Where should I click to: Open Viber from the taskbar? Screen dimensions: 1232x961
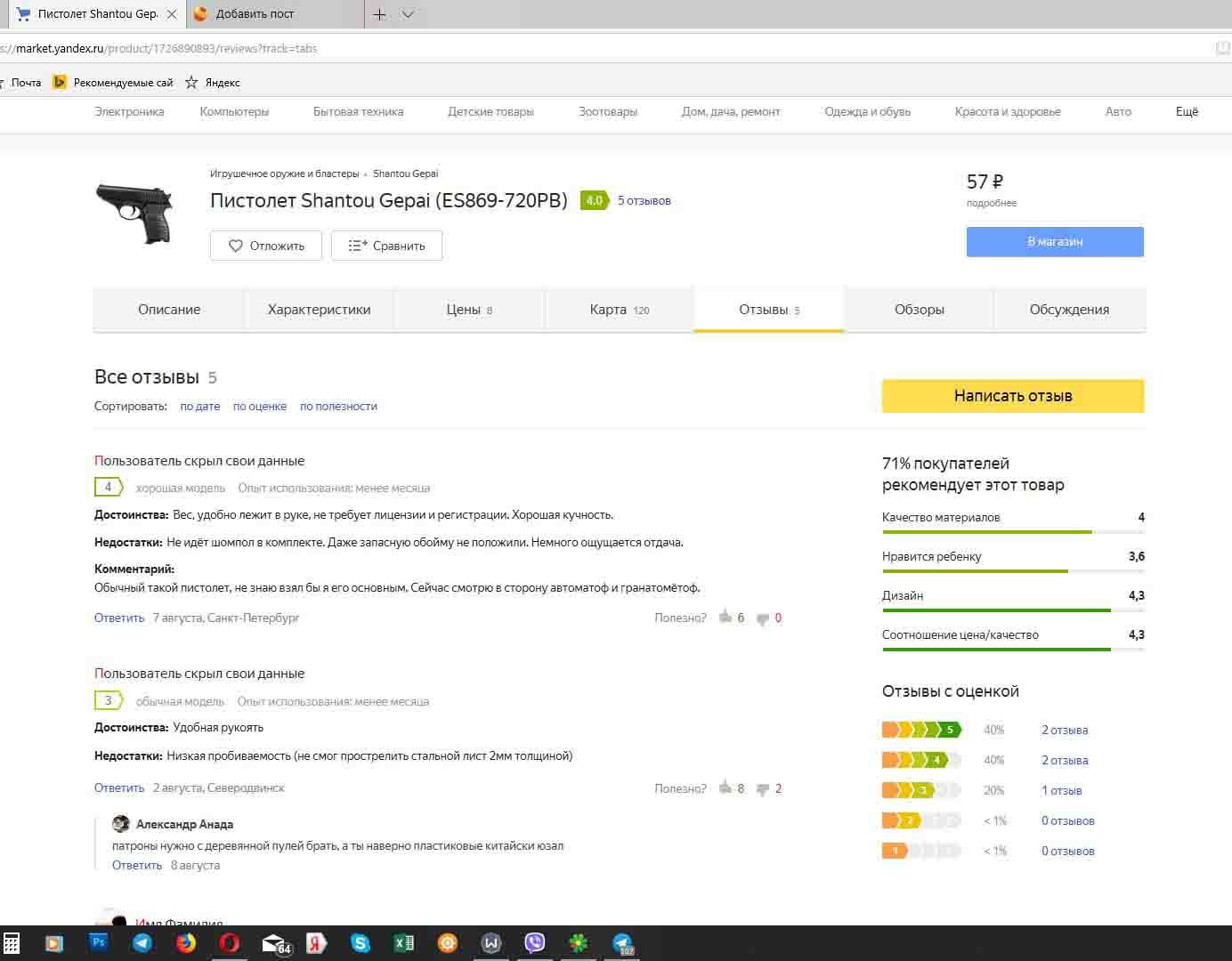[535, 943]
